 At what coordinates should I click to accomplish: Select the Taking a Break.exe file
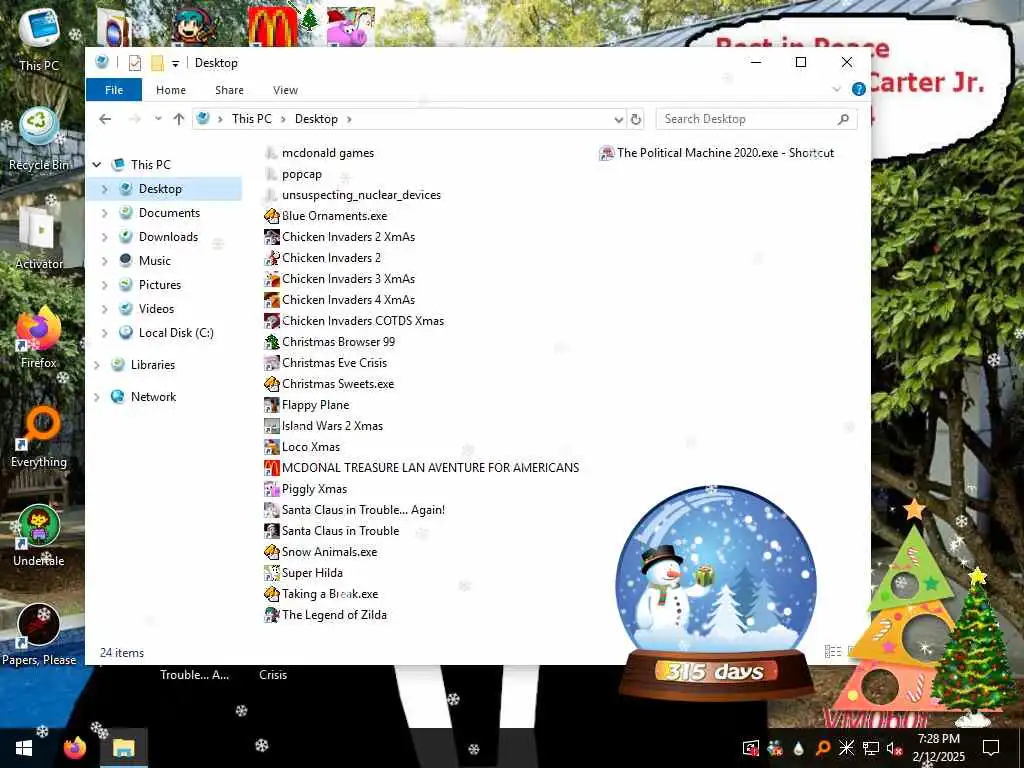[x=321, y=594]
